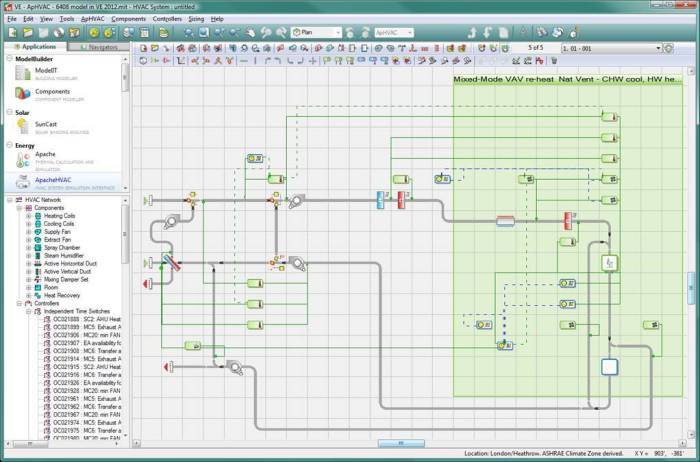Open the ApHVAC dropdown in main toolbar
This screenshot has width=700, height=462.
coord(394,33)
